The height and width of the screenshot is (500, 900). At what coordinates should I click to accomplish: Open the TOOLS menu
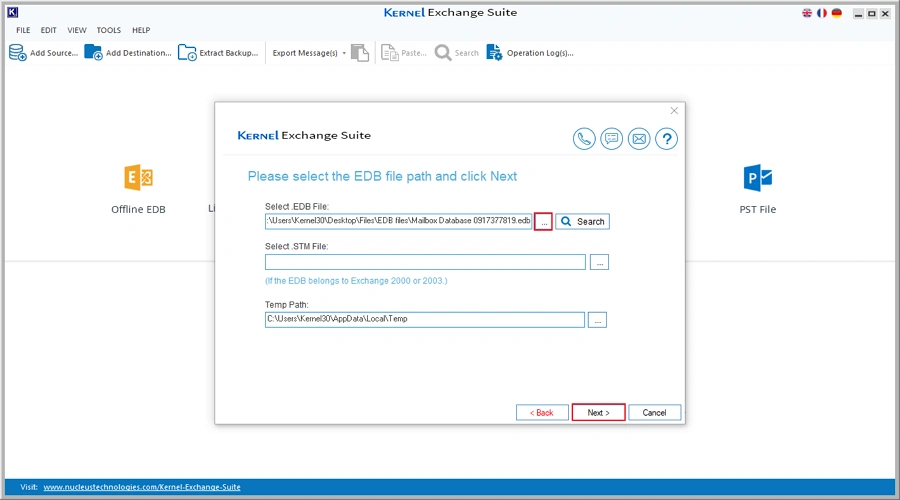pyautogui.click(x=108, y=30)
